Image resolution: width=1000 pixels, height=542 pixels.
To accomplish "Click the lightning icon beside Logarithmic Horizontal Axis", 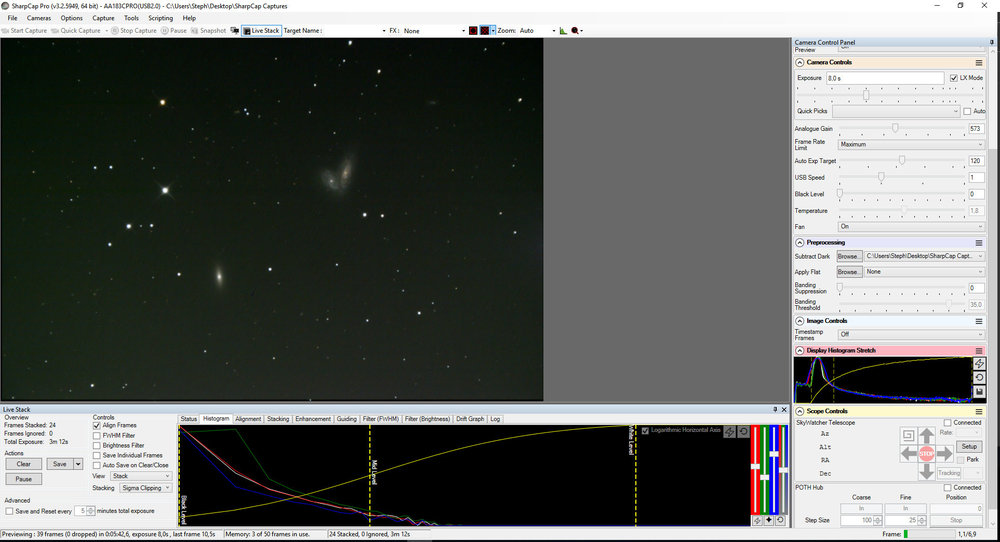I will (x=729, y=432).
